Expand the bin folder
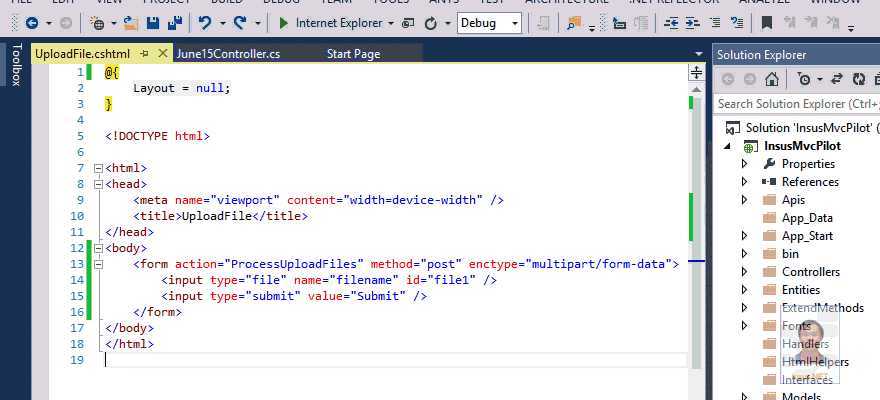This screenshot has width=880, height=400. click(745, 254)
